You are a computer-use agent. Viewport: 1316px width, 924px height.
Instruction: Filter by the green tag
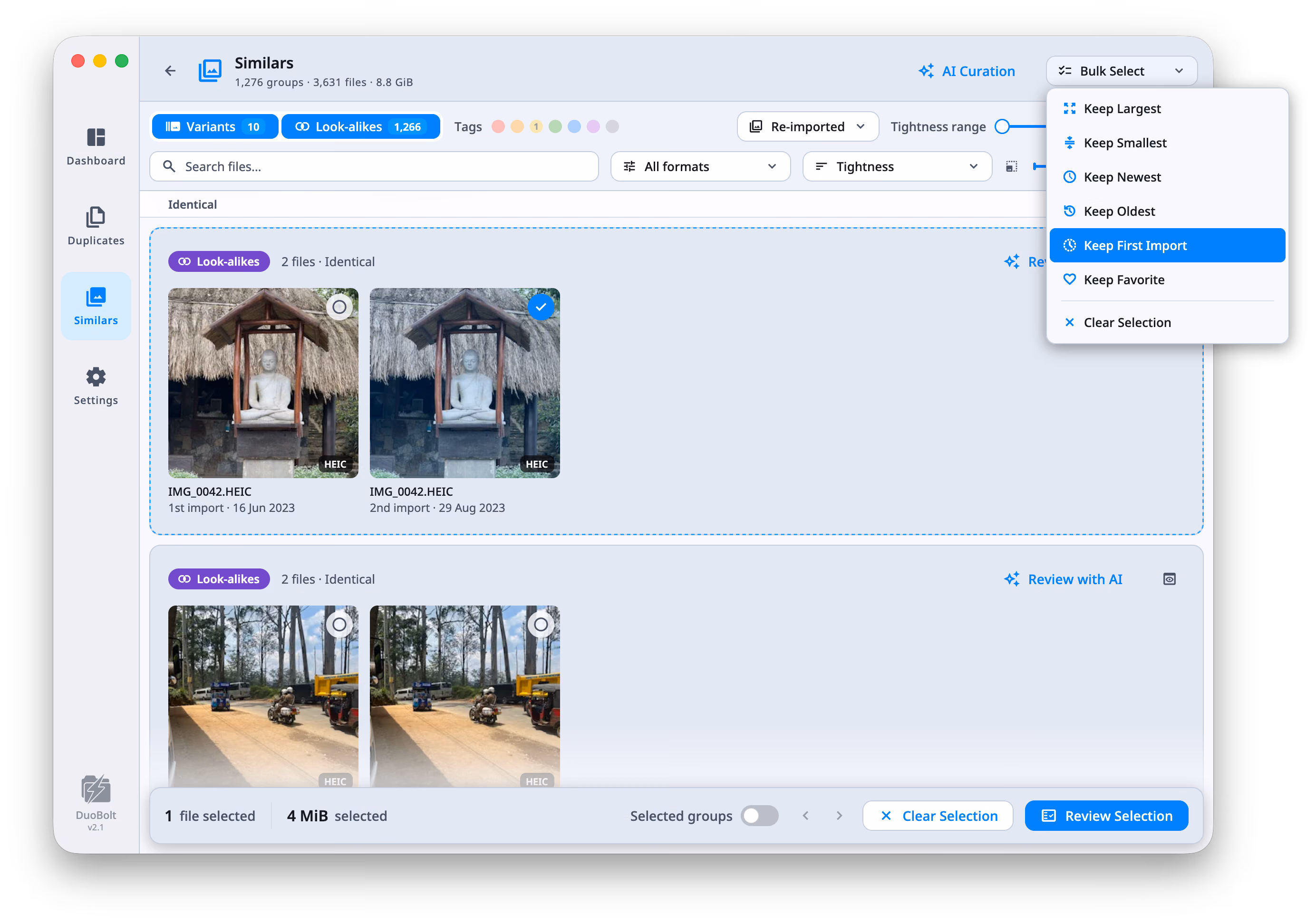click(555, 126)
